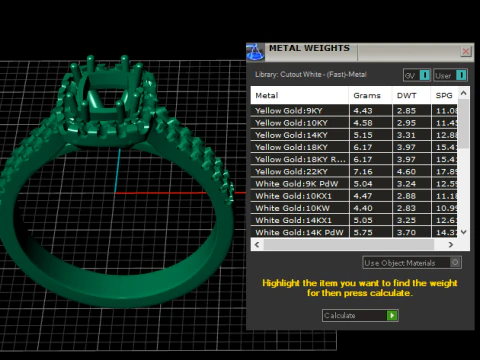480x360 pixels.
Task: Click the 4.43 grams value
Action: coord(363,111)
